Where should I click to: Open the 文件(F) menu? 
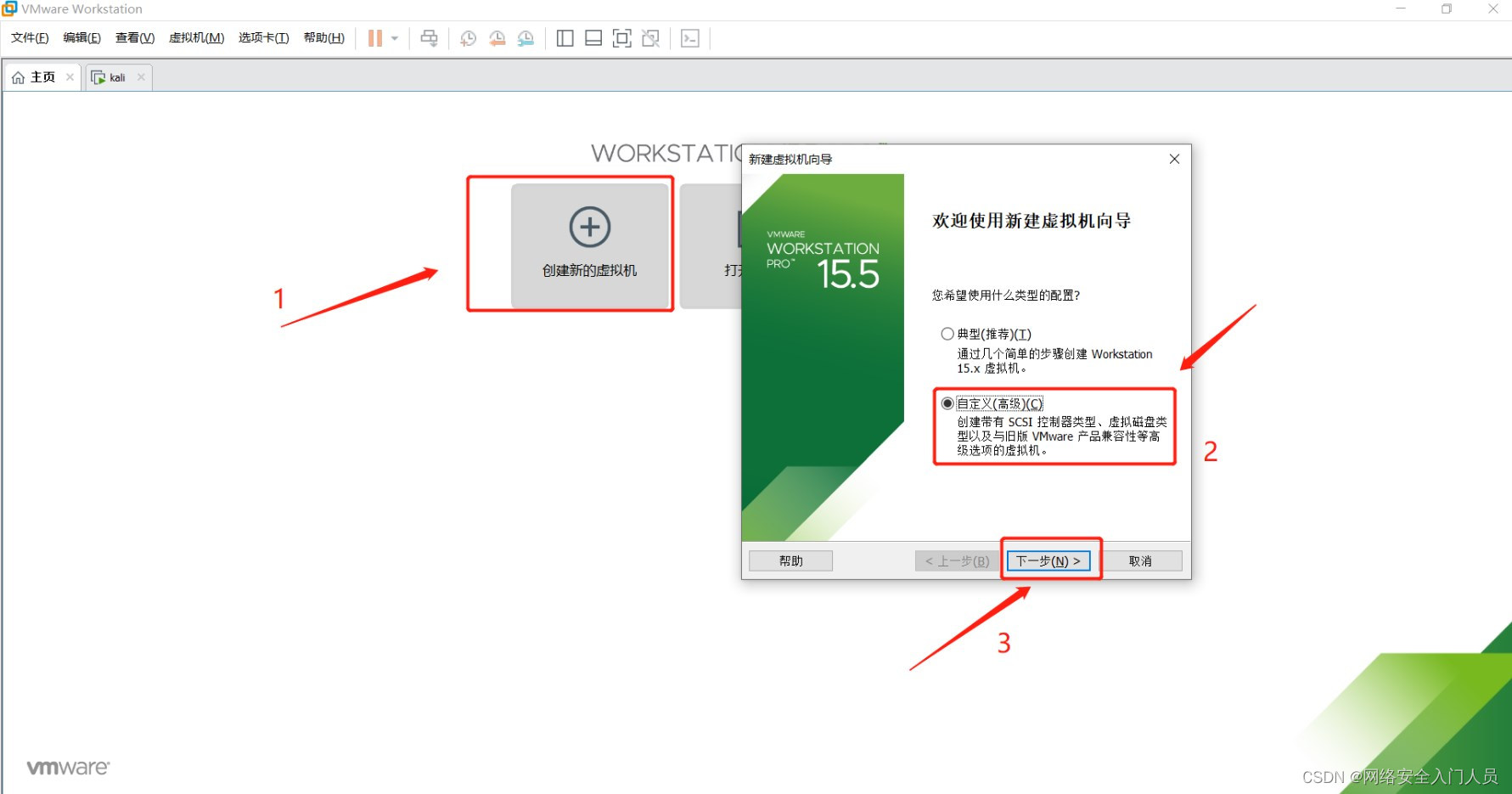click(30, 38)
